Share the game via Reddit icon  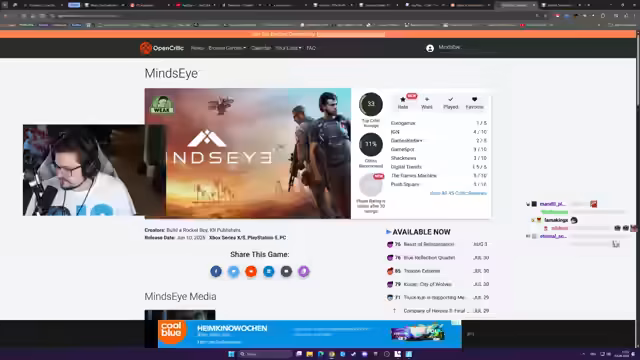(x=251, y=271)
